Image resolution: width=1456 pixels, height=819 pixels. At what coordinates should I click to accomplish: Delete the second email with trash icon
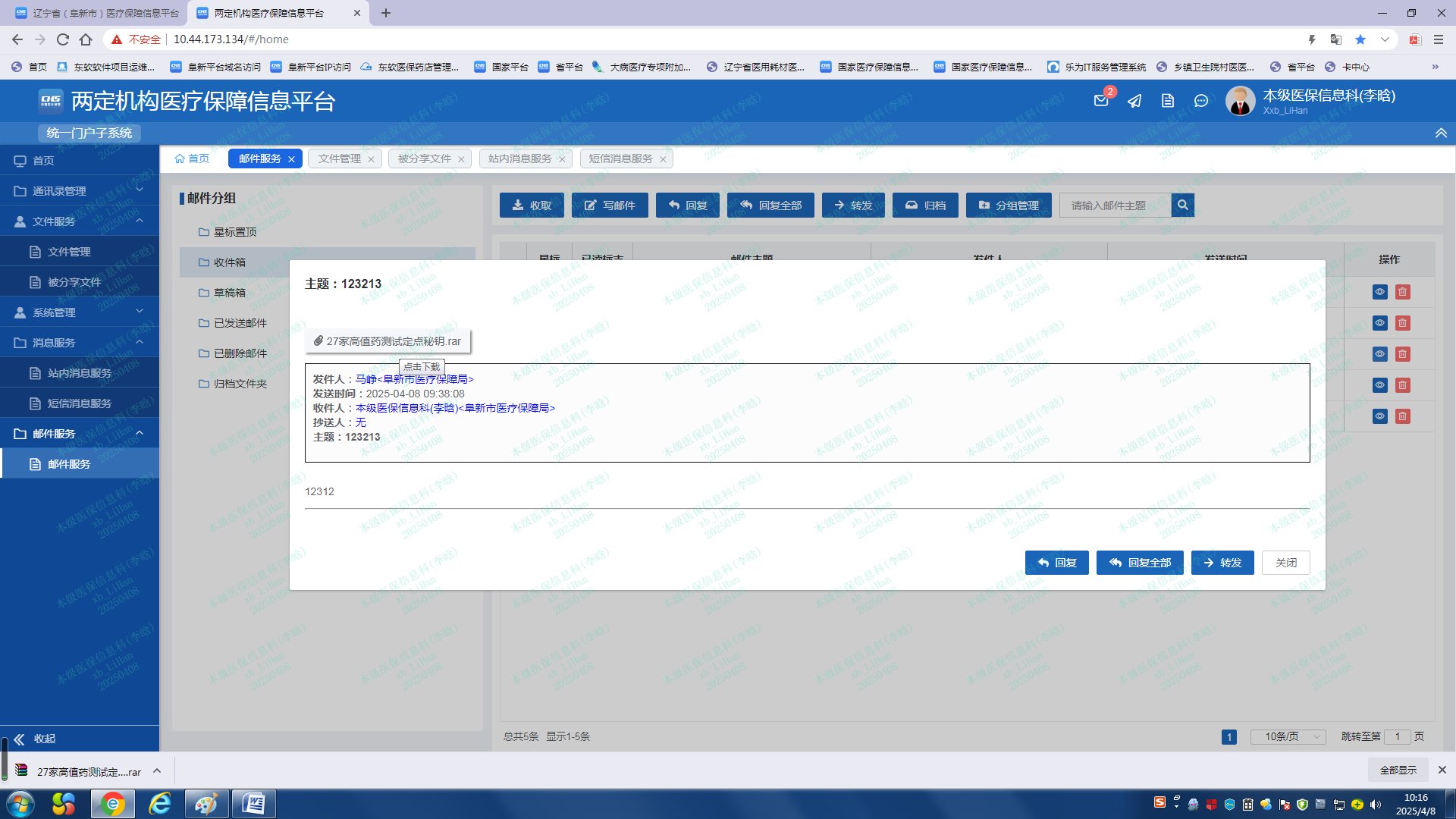pyautogui.click(x=1403, y=323)
